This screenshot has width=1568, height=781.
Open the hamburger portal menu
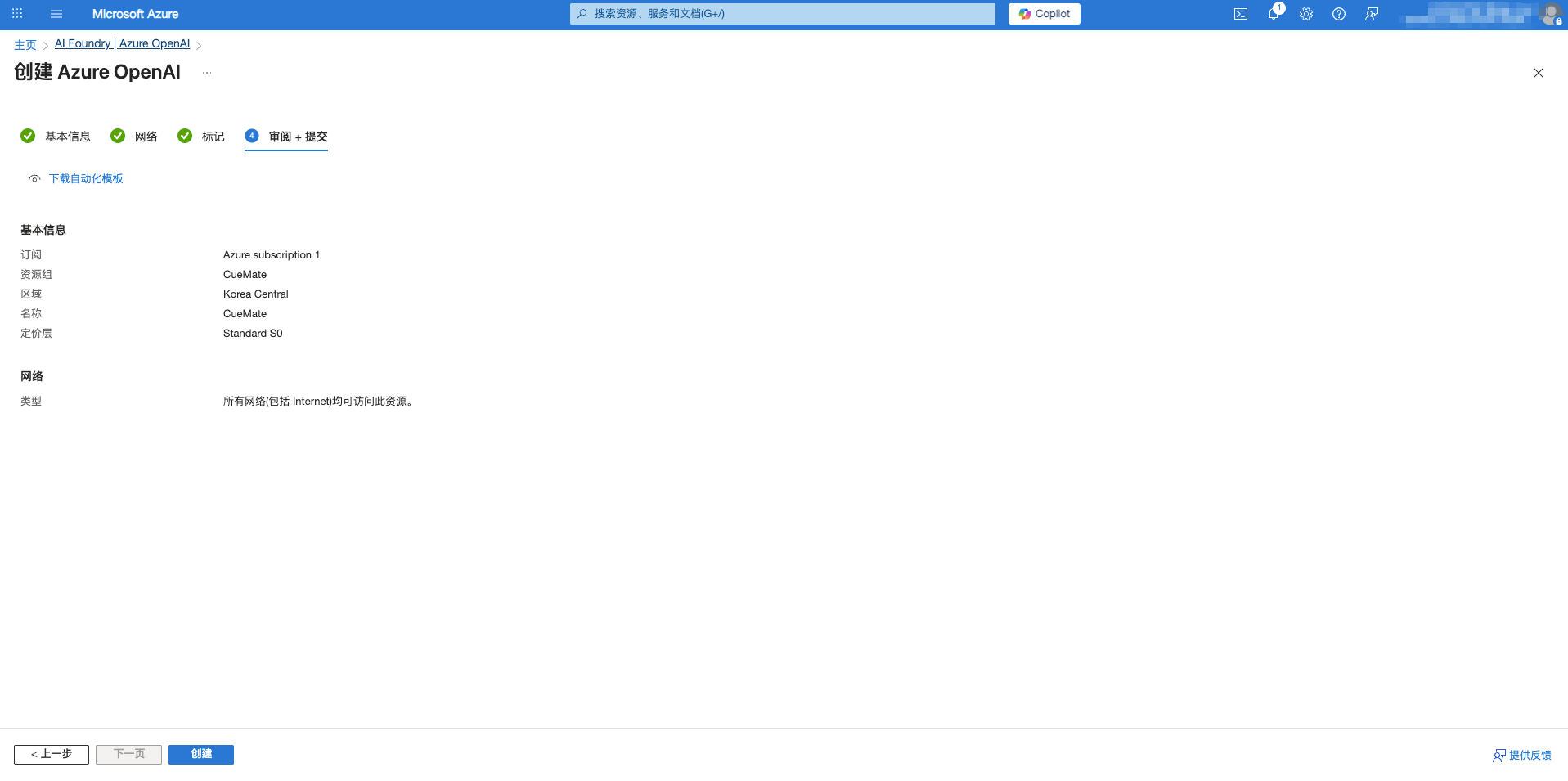click(56, 14)
